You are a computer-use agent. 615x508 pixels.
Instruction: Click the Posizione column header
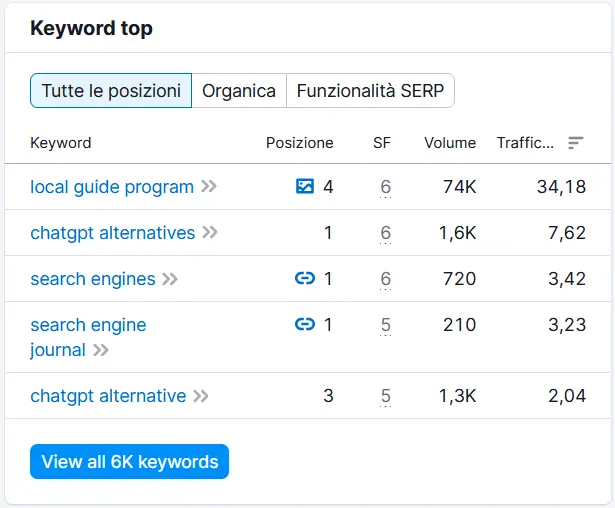299,143
